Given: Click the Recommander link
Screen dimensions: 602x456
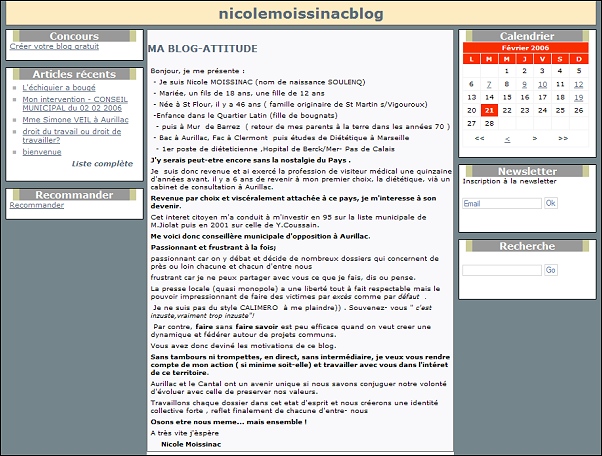Looking at the screenshot, I should 36,205.
